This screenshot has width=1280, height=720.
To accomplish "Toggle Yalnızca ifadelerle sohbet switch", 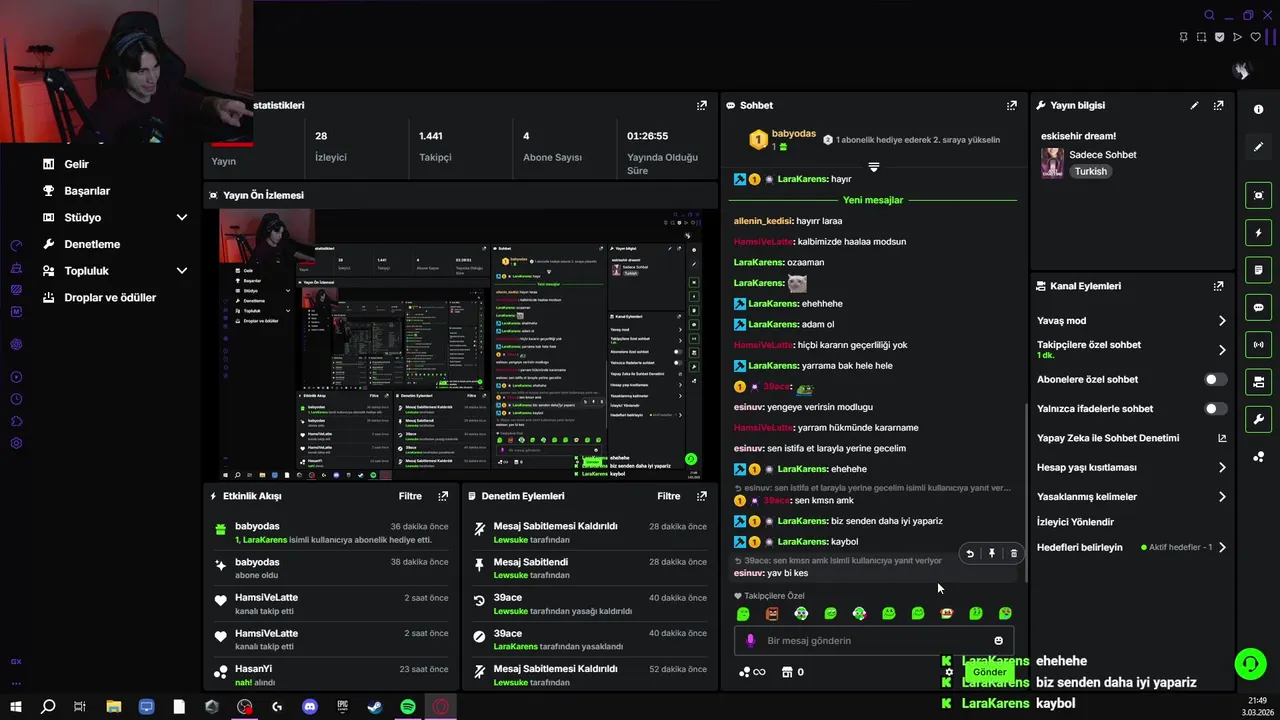I will tap(1215, 409).
